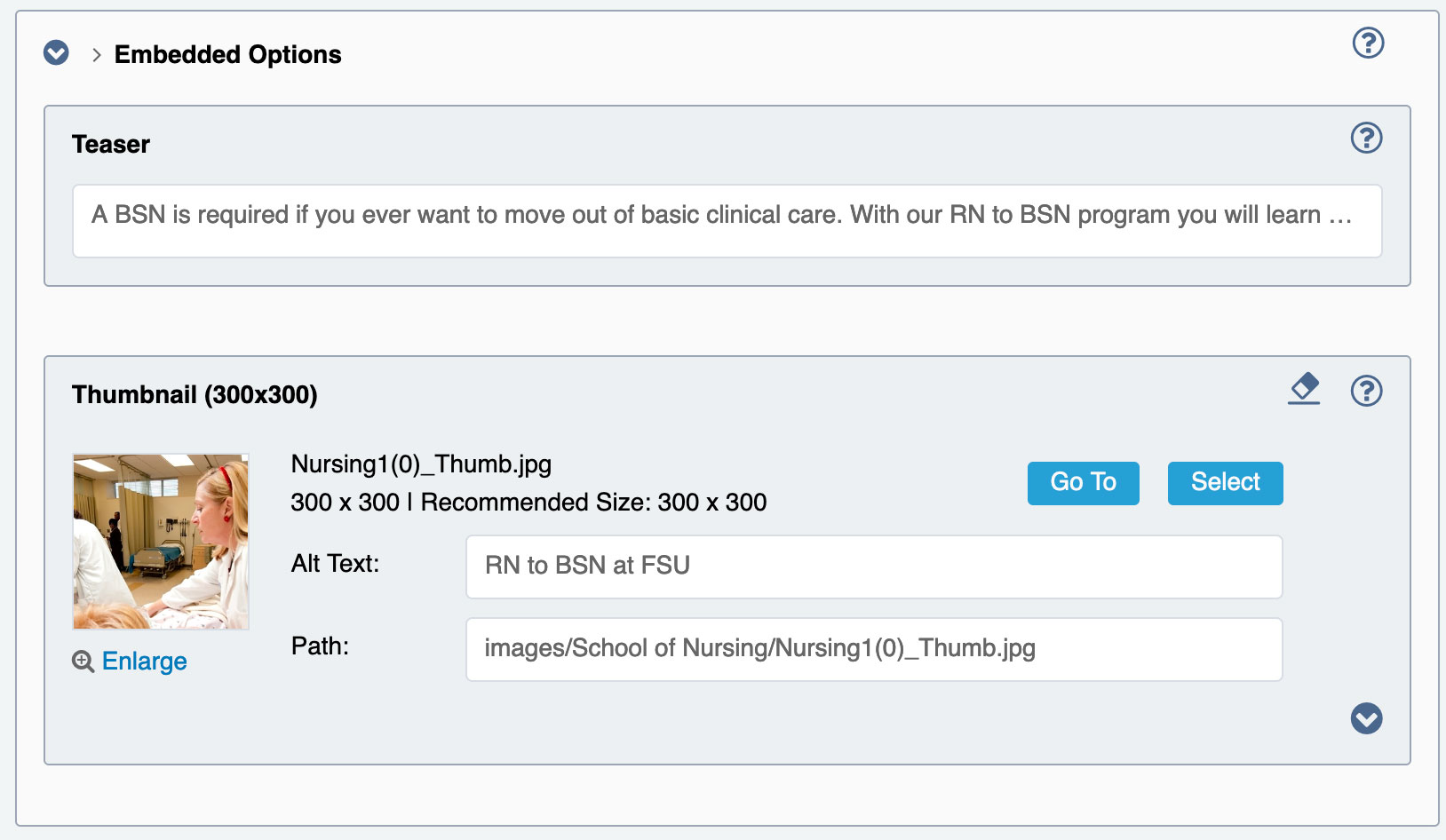Collapse the Embedded Options section
The width and height of the screenshot is (1446, 840).
pyautogui.click(x=56, y=53)
